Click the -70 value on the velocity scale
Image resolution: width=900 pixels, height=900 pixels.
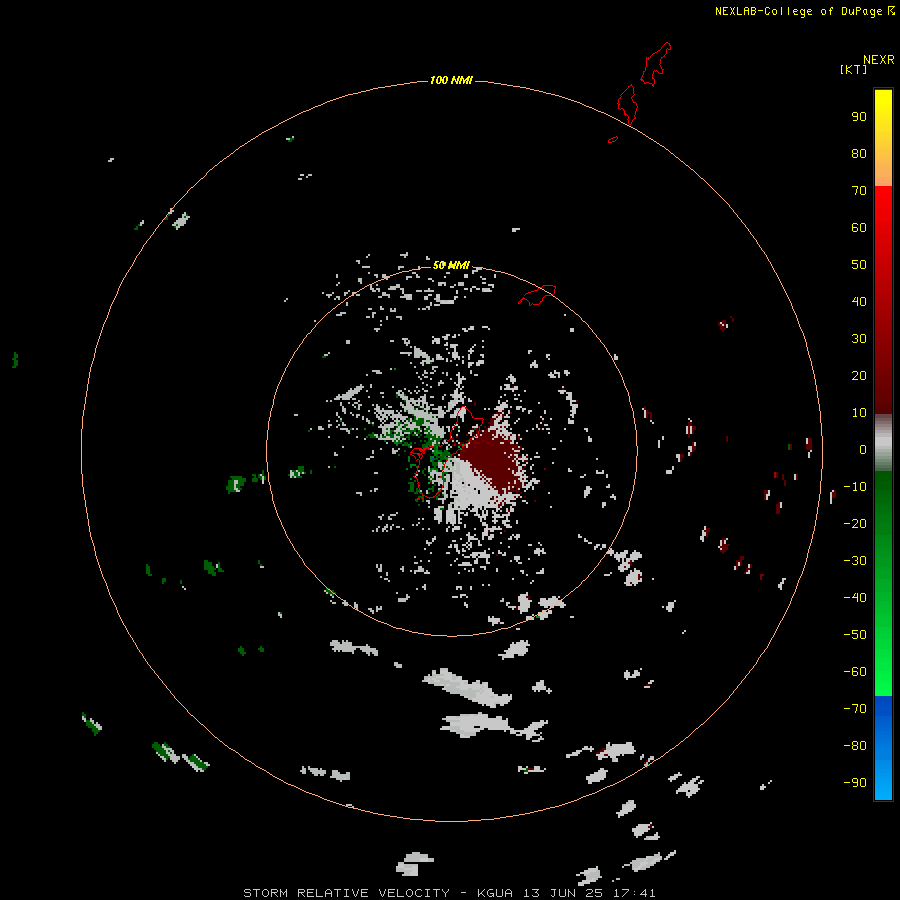[855, 708]
